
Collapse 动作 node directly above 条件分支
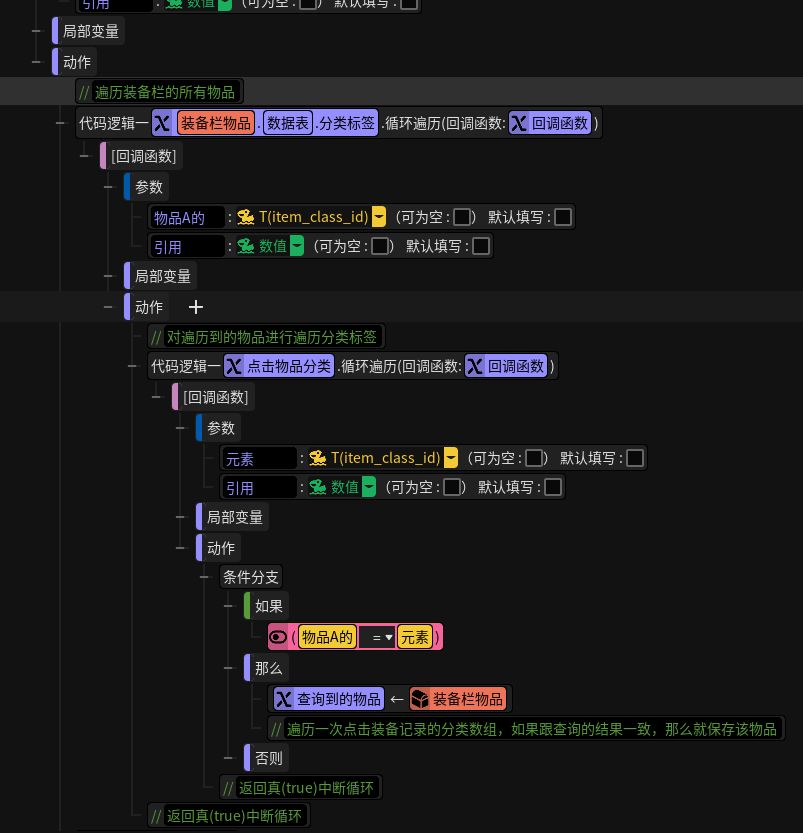coord(181,548)
